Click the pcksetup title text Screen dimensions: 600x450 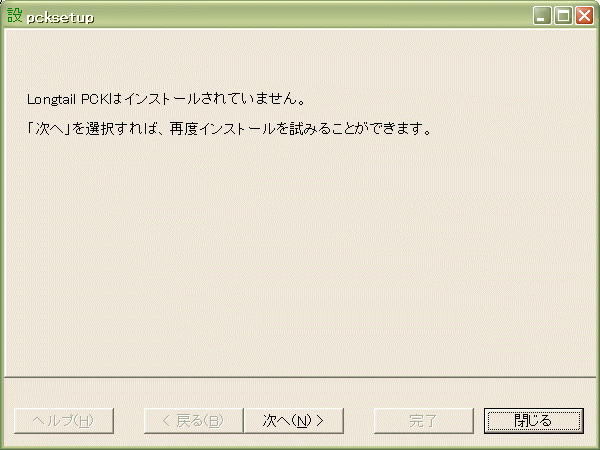60,18
